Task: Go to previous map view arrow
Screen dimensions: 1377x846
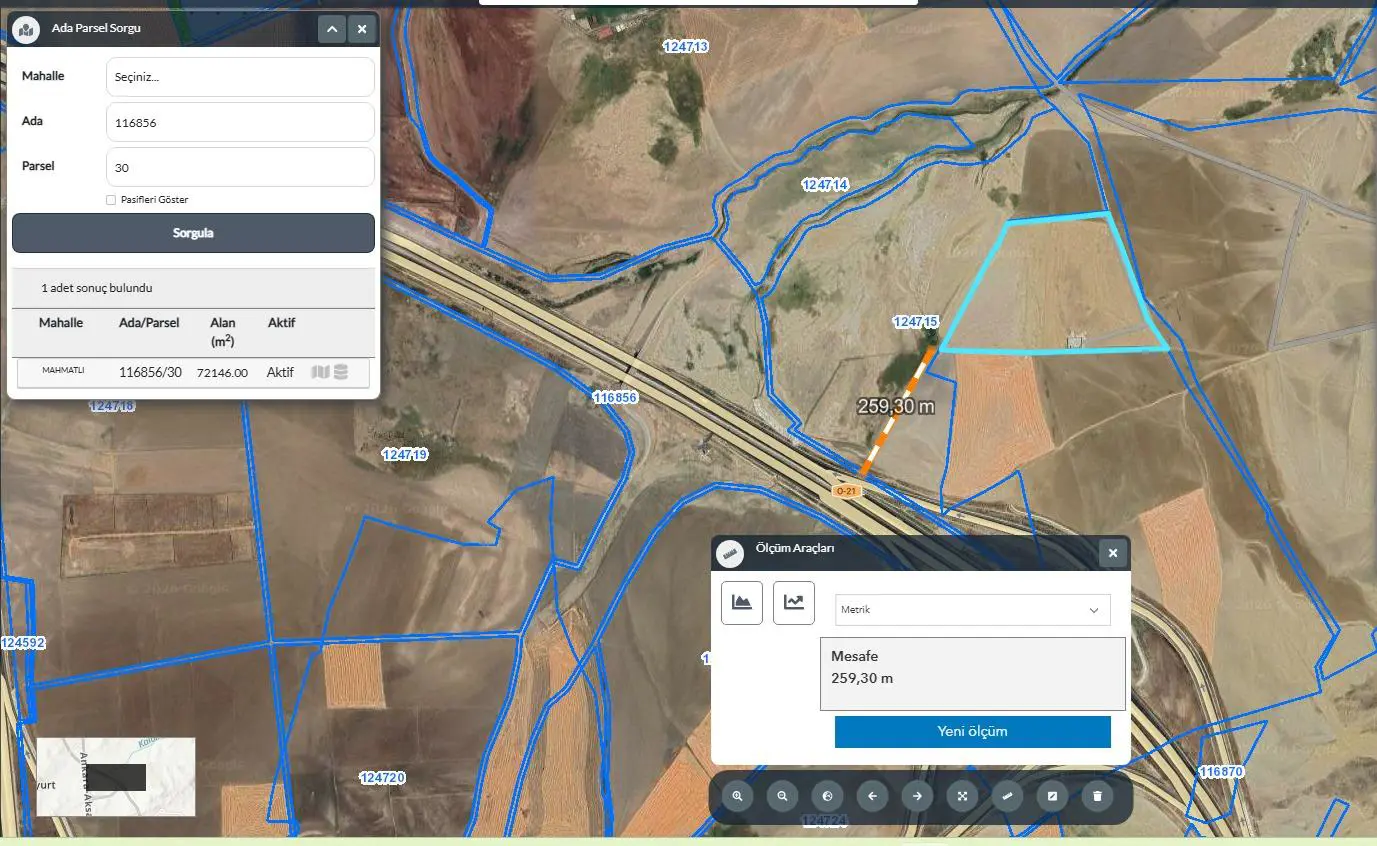Action: [872, 796]
